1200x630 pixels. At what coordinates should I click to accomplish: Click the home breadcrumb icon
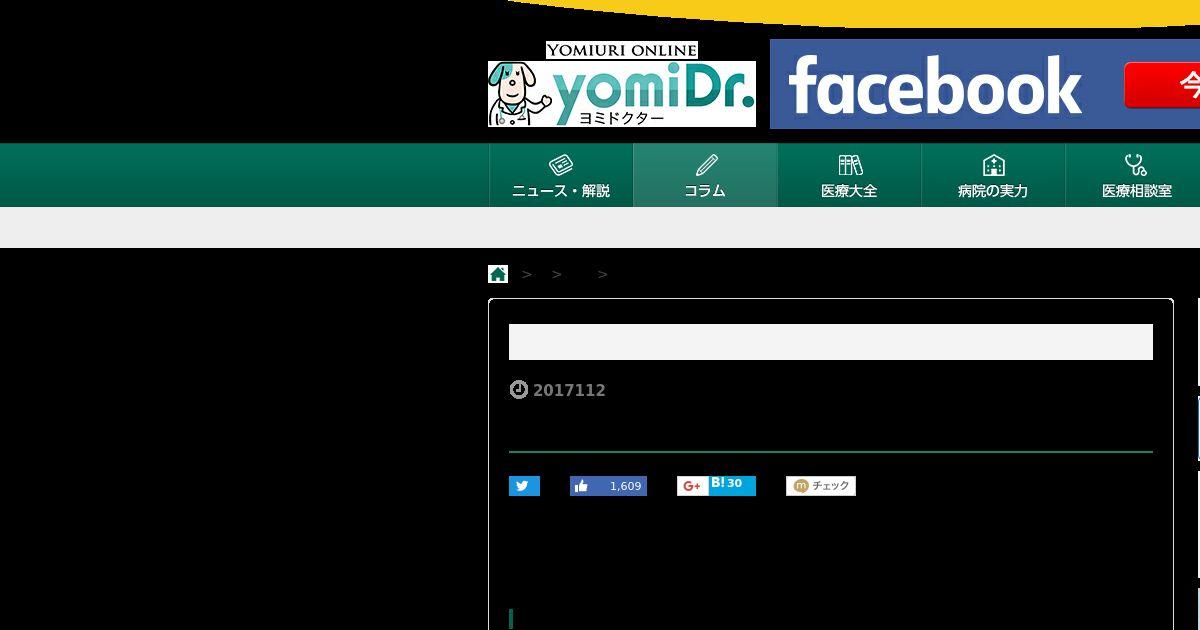(498, 274)
